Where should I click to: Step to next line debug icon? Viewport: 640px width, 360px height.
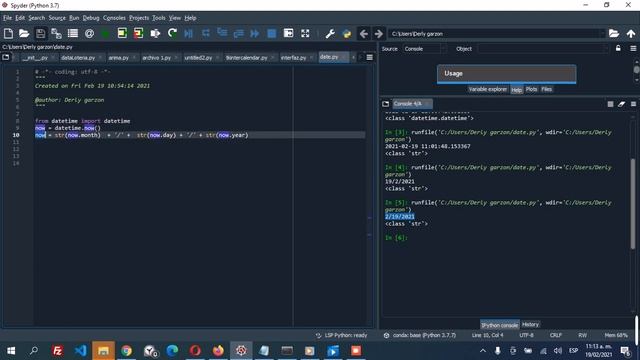[206, 33]
